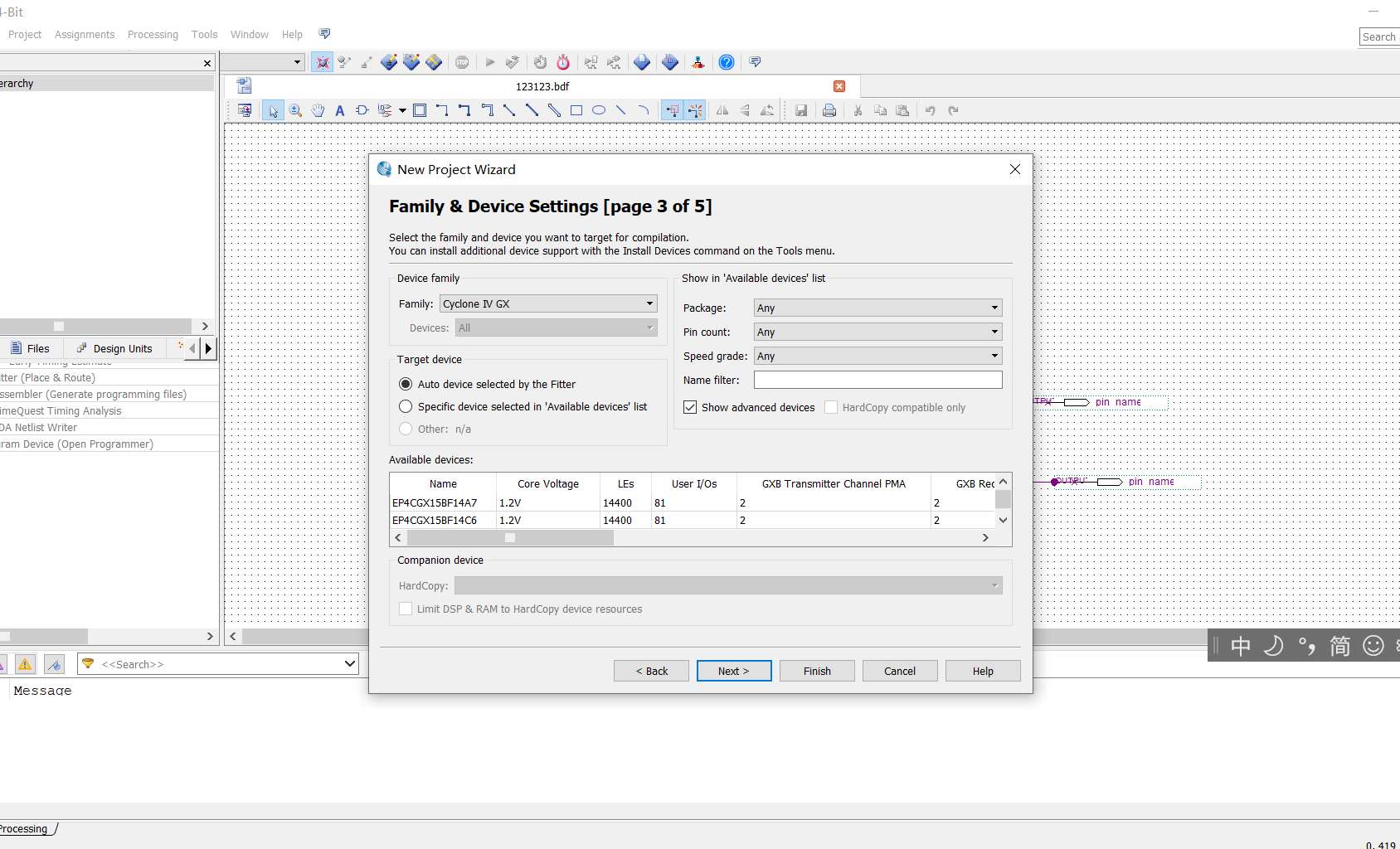This screenshot has height=849, width=1400.
Task: Click the Paste icon in editor toolbar
Action: [x=902, y=110]
